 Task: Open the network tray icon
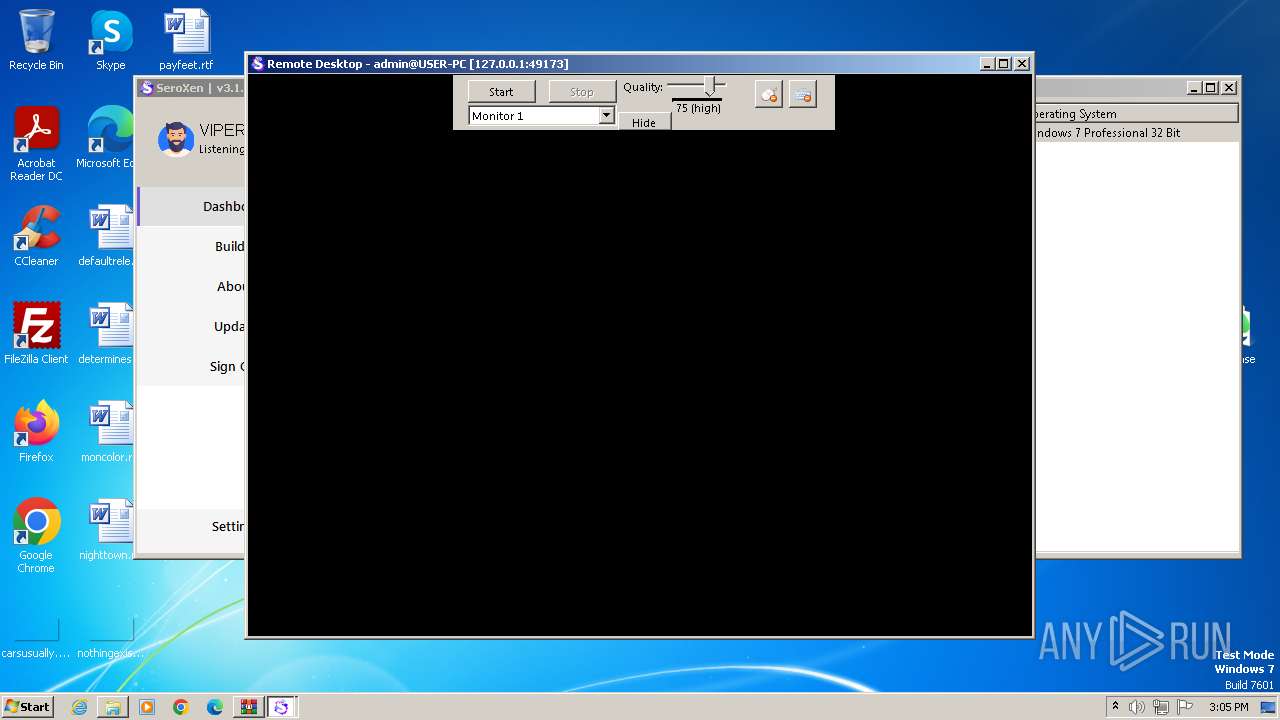[1160, 707]
